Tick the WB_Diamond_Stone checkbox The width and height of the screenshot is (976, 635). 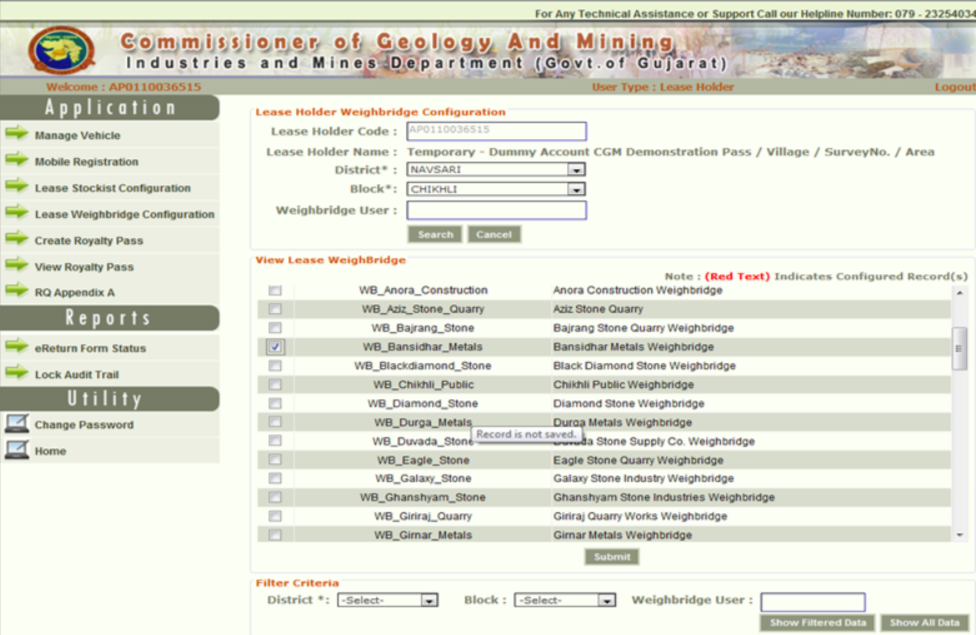click(x=274, y=403)
